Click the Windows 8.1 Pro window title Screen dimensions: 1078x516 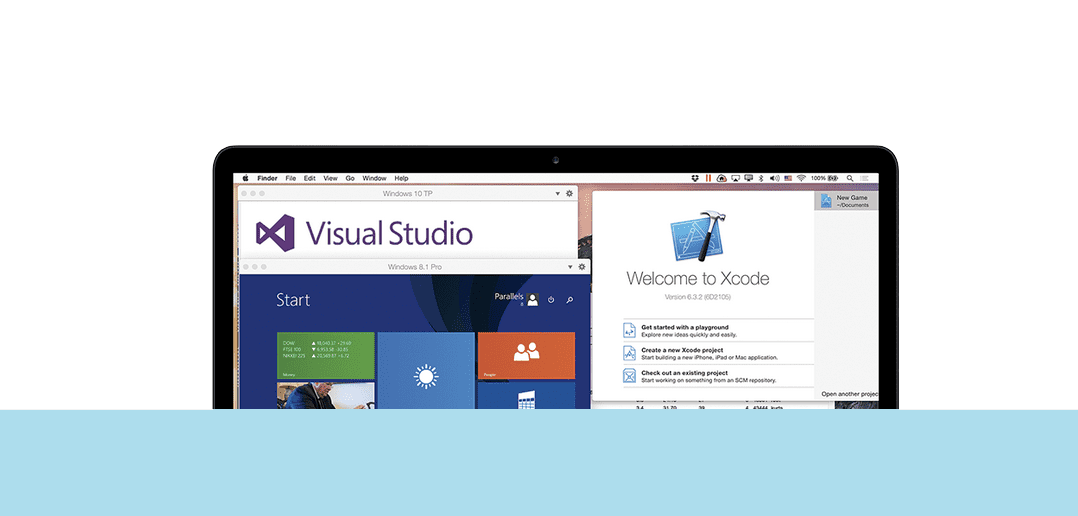tap(415, 267)
